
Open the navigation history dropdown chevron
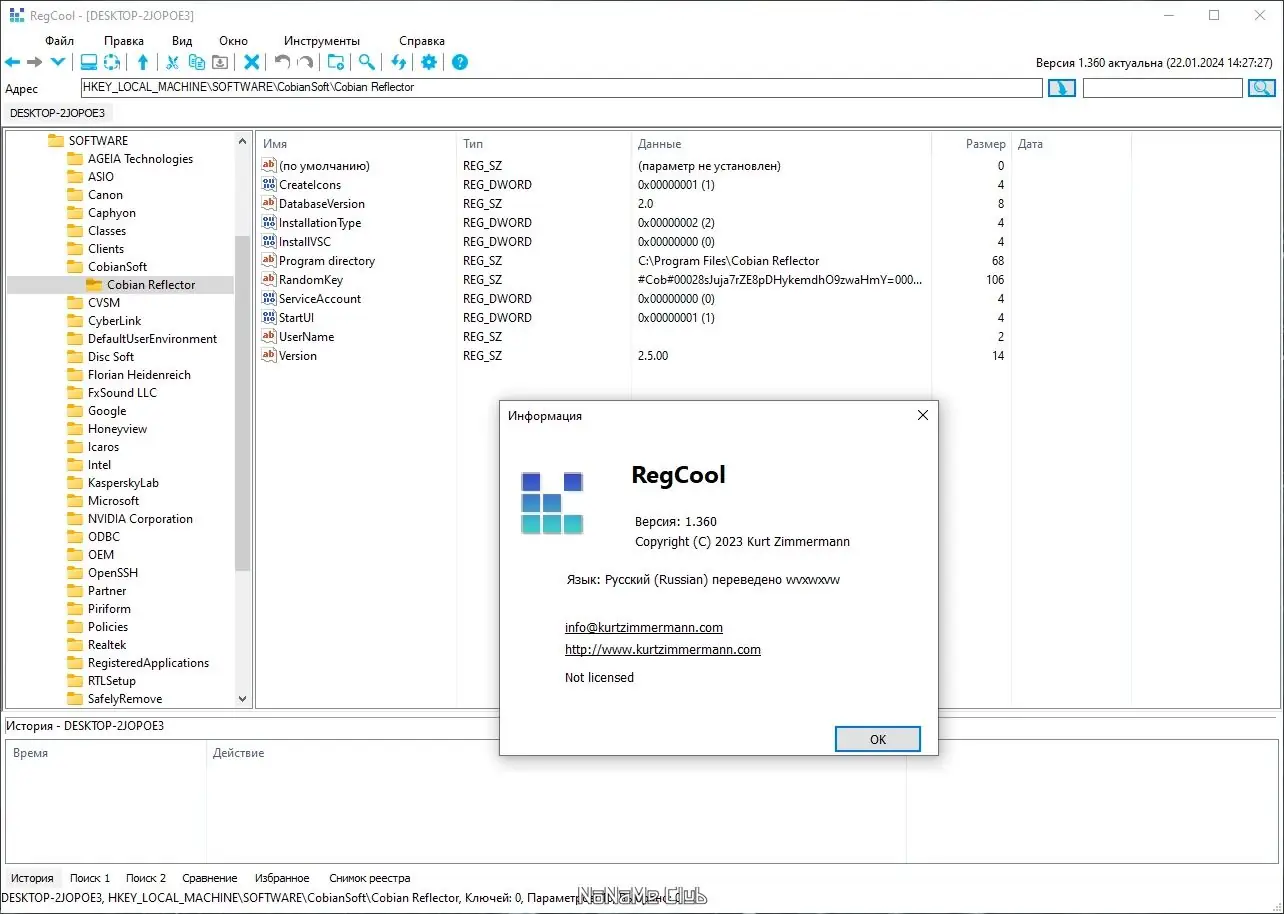pyautogui.click(x=58, y=62)
